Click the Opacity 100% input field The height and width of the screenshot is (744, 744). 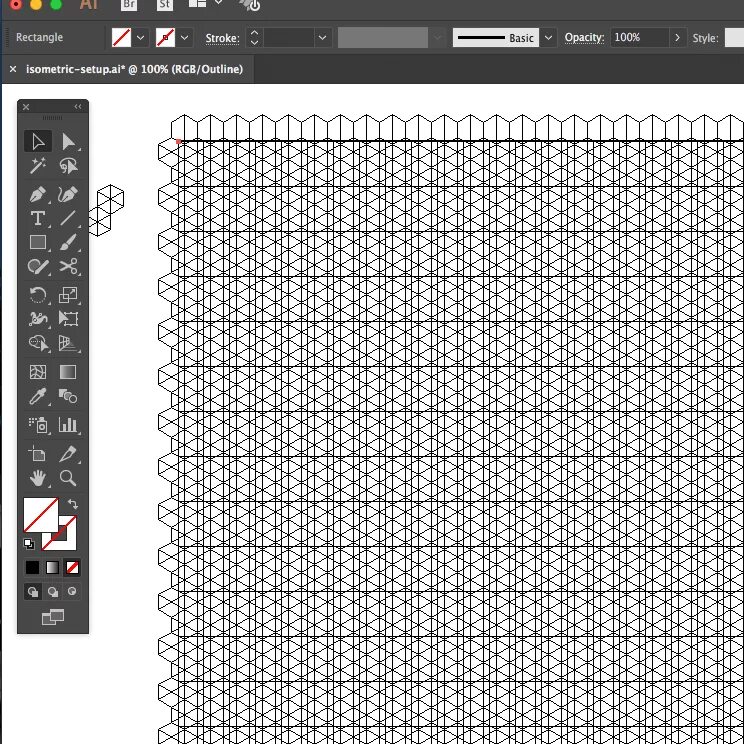coord(639,37)
